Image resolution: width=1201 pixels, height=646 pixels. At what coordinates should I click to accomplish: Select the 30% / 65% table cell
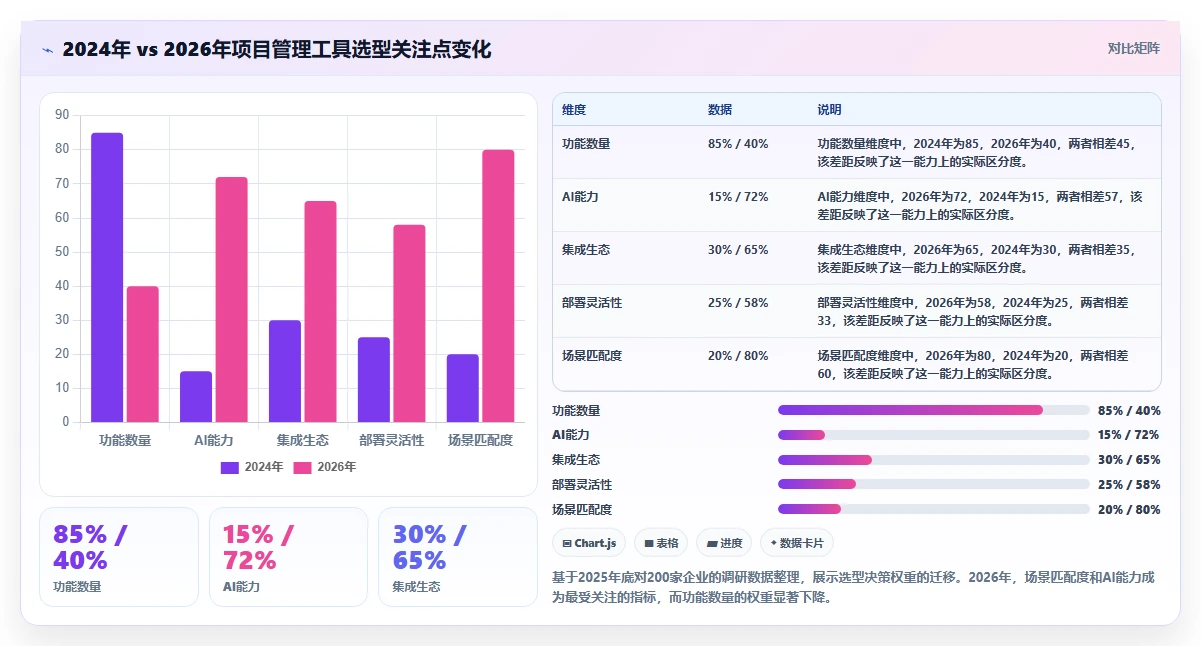[738, 250]
